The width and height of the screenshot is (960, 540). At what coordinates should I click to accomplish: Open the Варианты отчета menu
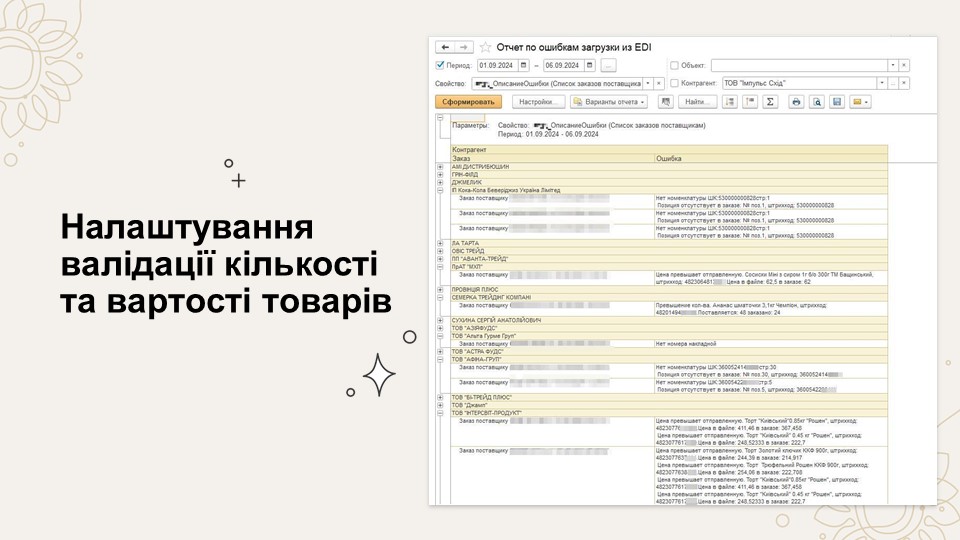pos(609,102)
